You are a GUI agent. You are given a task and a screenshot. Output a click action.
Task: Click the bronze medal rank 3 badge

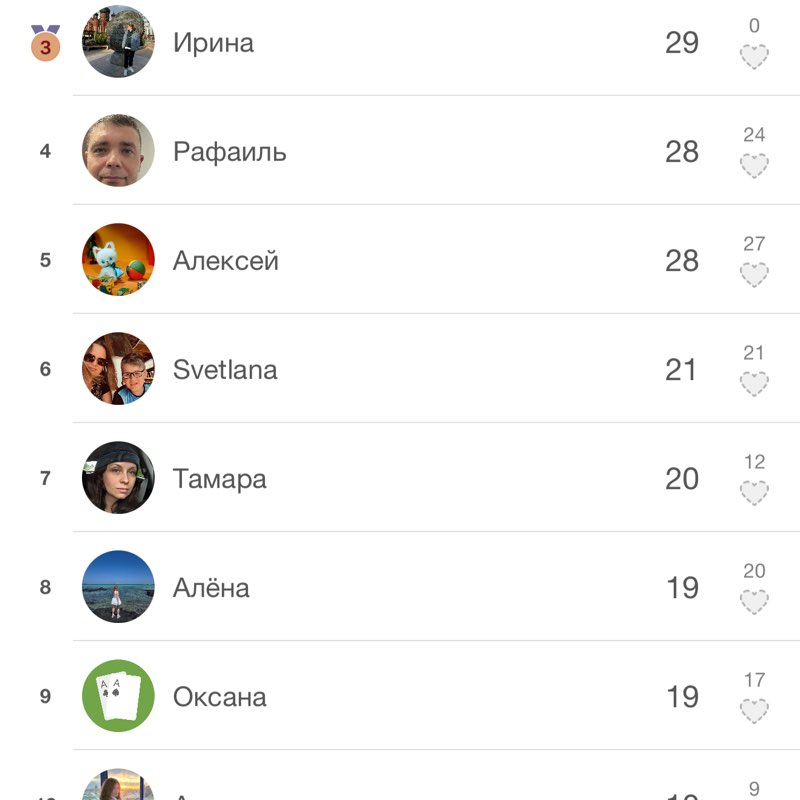[45, 43]
